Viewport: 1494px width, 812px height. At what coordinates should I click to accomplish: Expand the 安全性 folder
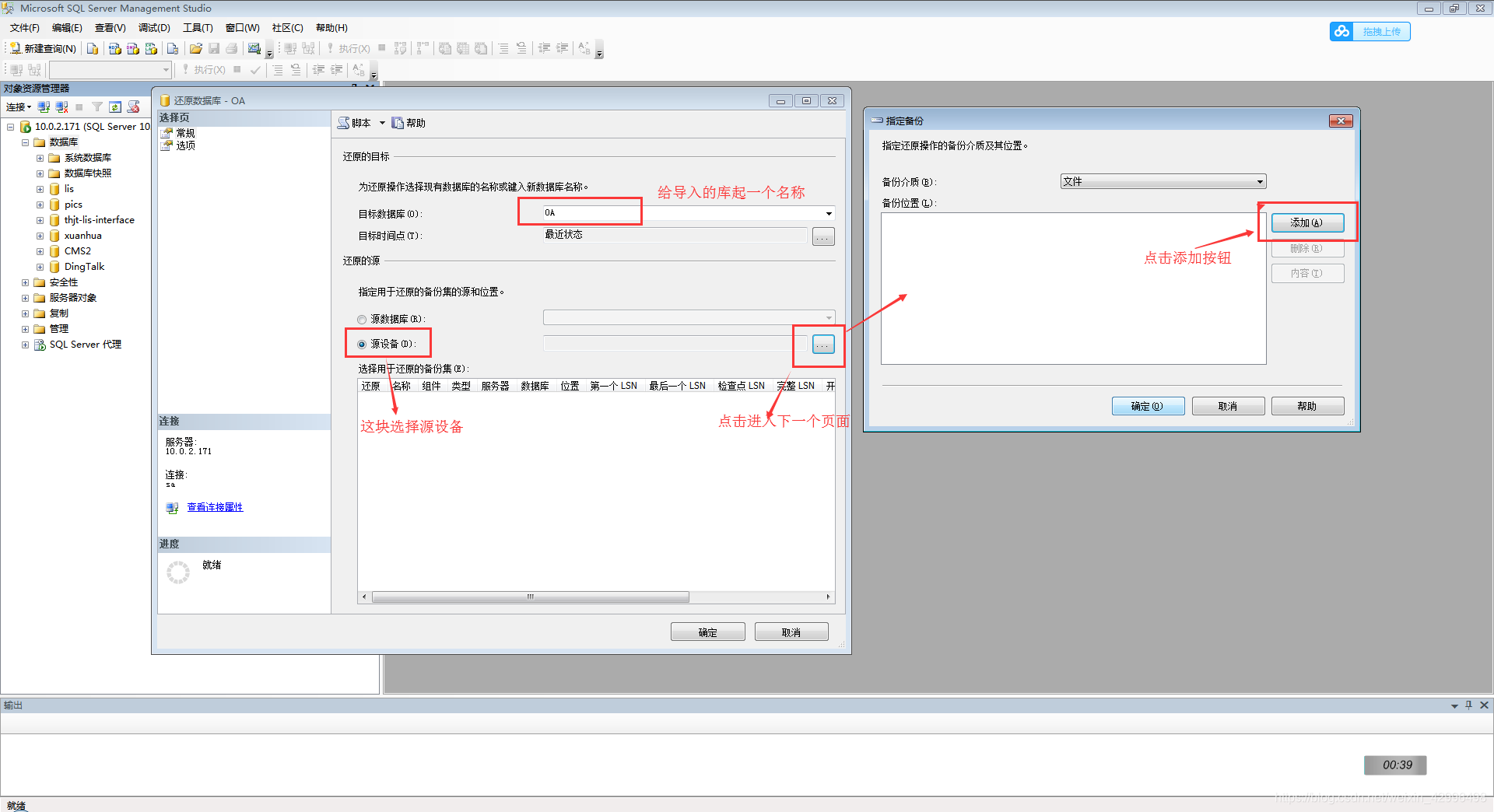(x=25, y=282)
